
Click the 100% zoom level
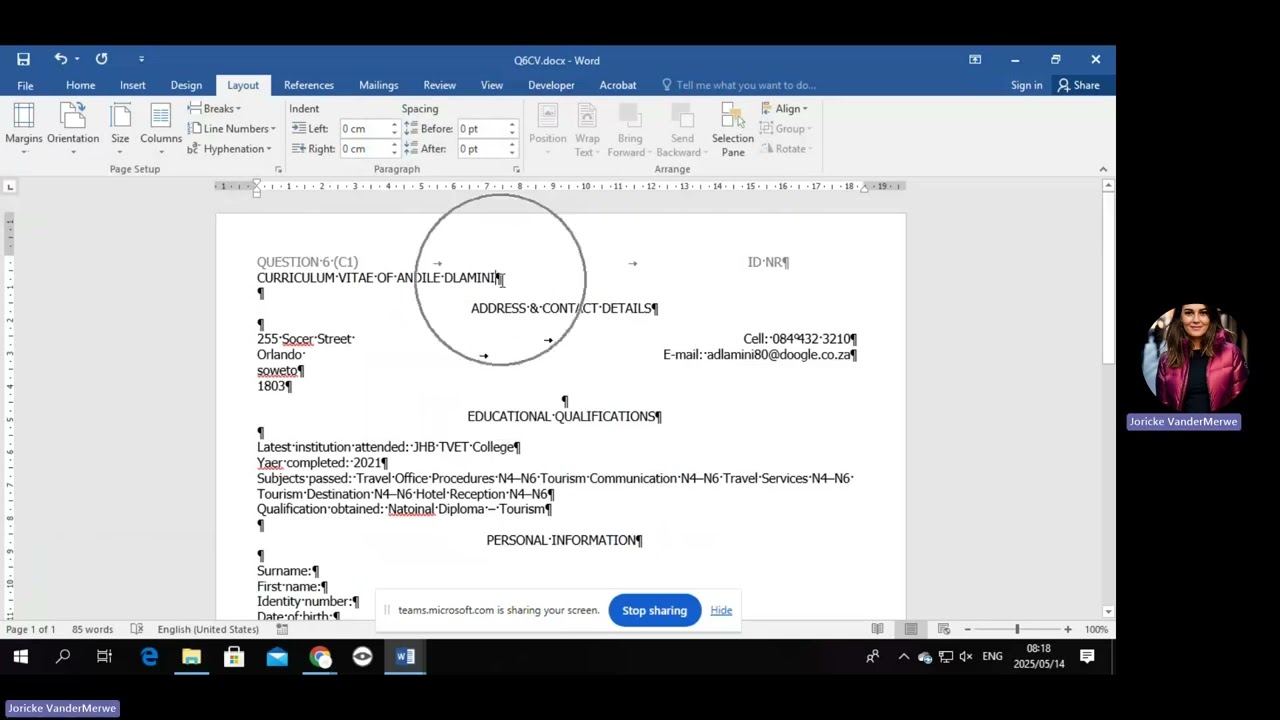point(1096,629)
